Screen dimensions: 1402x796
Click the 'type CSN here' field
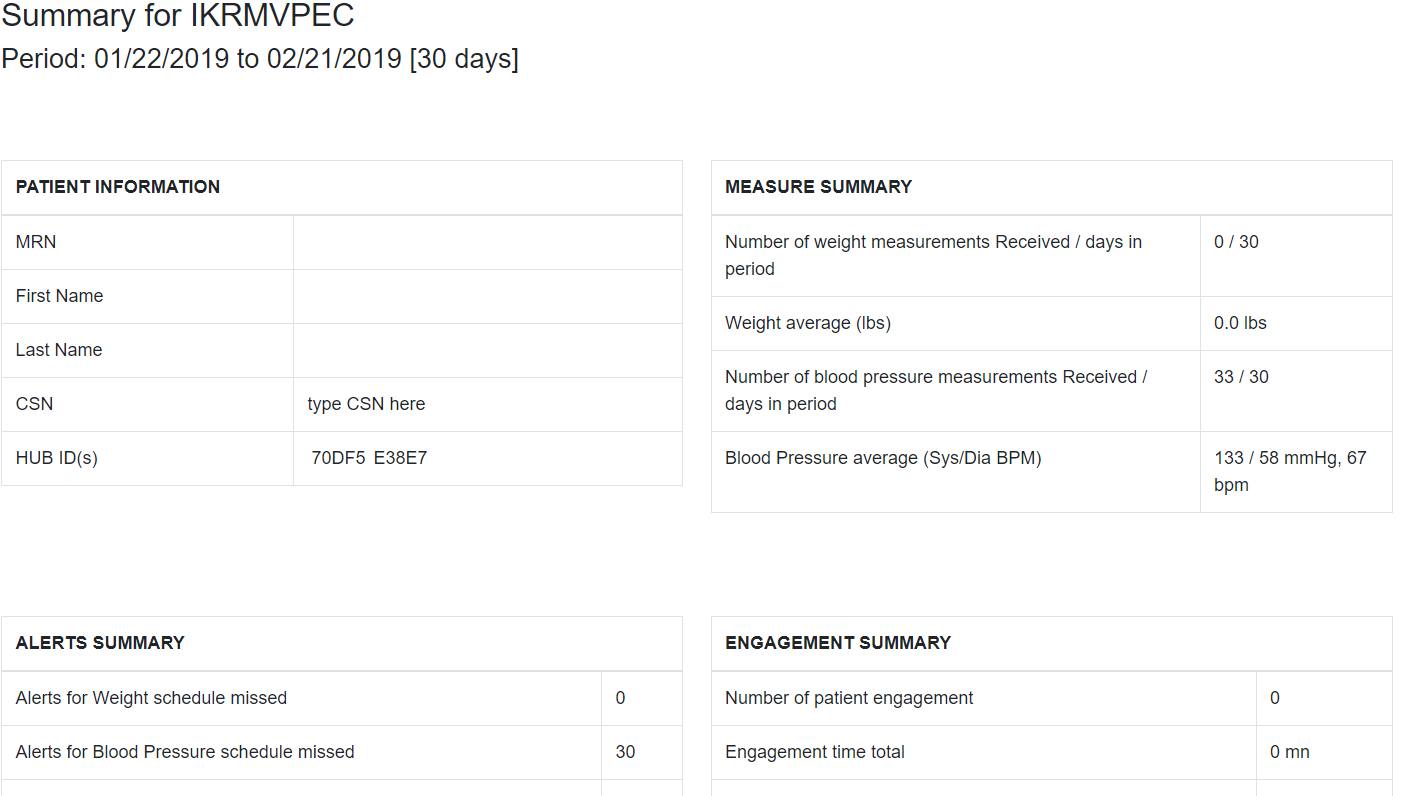point(366,404)
